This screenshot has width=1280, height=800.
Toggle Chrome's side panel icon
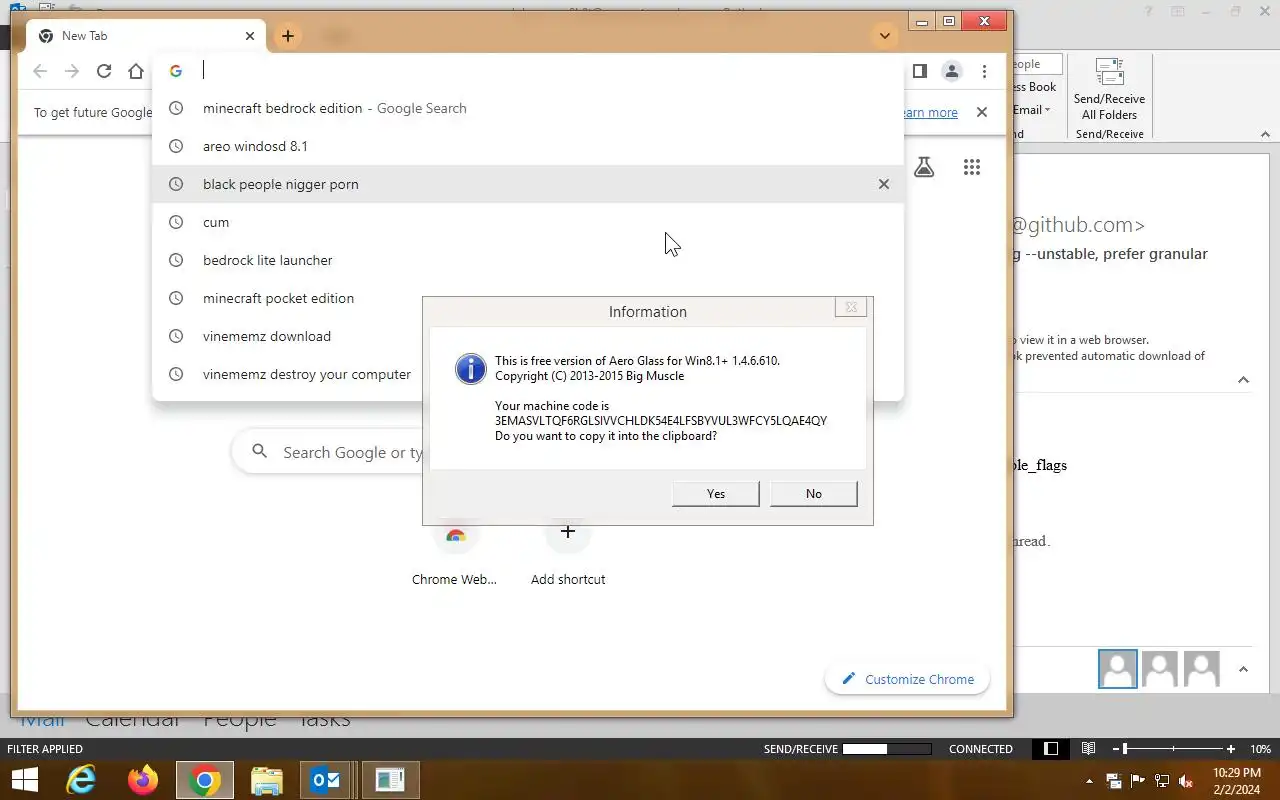click(x=920, y=71)
